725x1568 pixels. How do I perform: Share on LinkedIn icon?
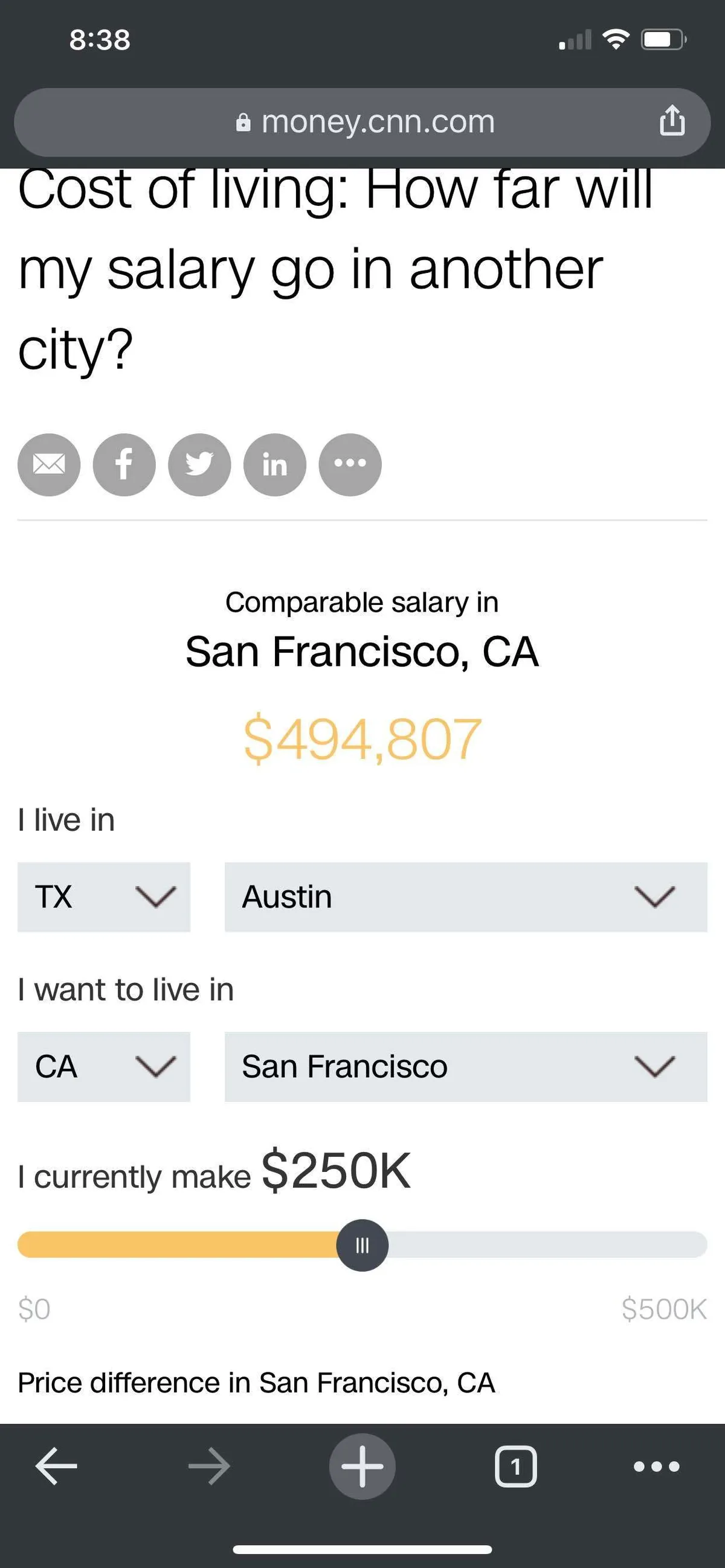pos(275,464)
